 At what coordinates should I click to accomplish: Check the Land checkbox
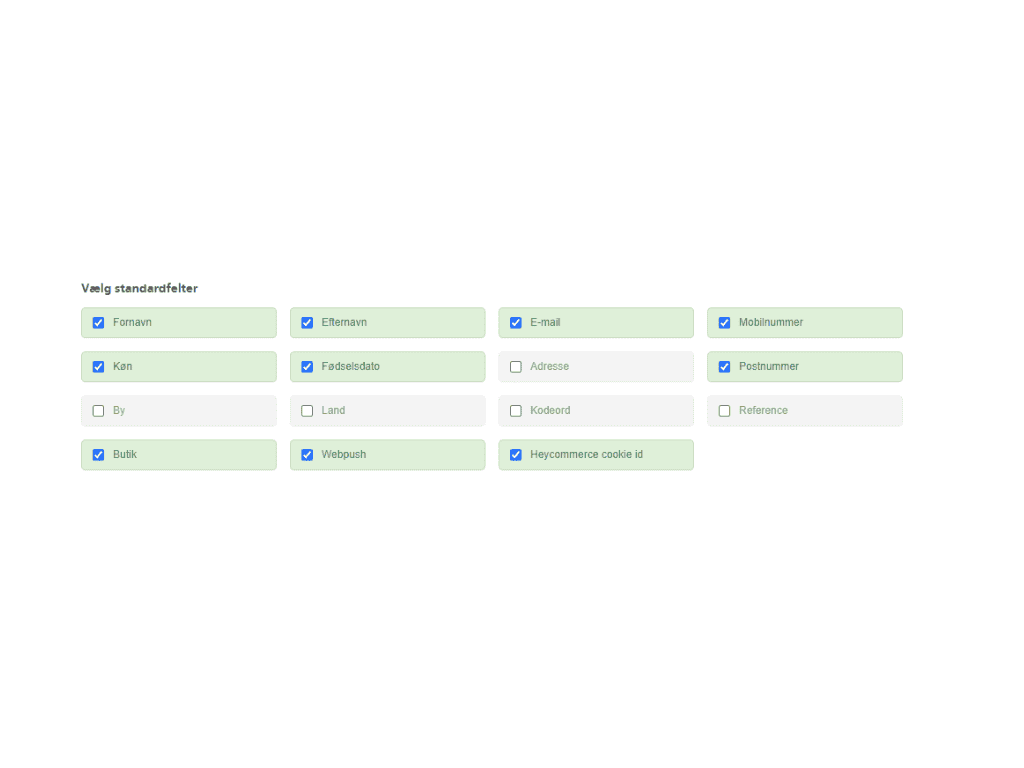coord(307,411)
